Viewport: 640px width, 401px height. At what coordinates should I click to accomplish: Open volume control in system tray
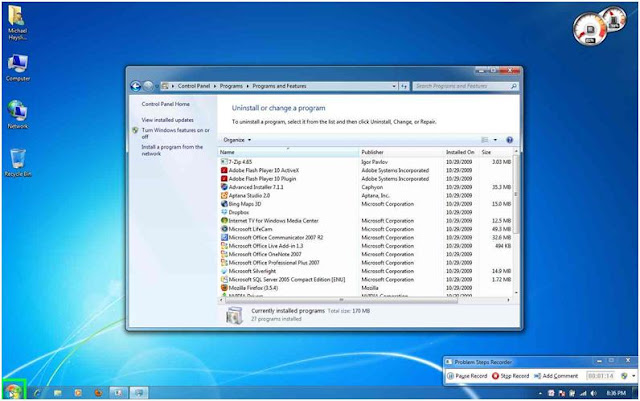tap(593, 393)
